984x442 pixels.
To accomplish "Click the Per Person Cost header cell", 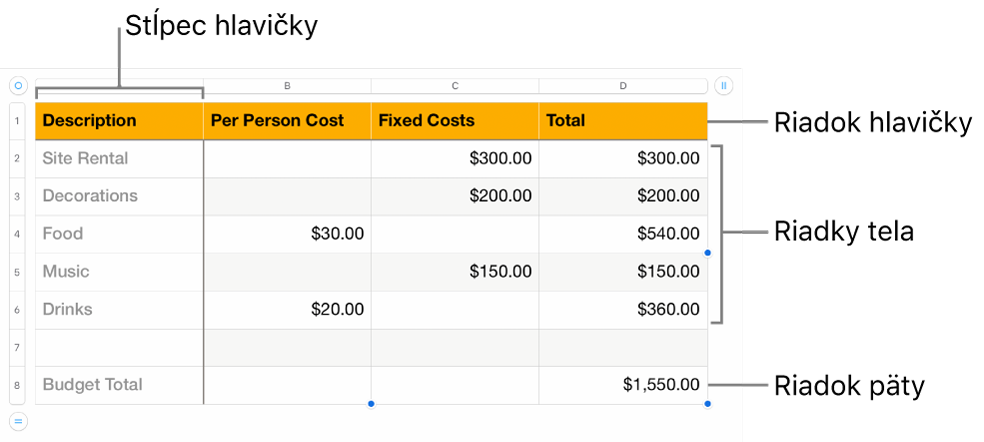I will tap(287, 121).
